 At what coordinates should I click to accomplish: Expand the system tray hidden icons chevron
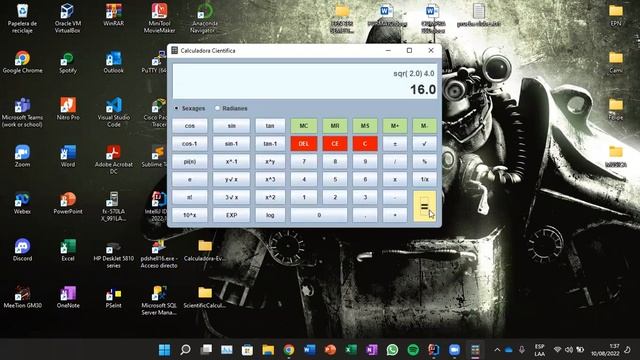click(x=497, y=350)
